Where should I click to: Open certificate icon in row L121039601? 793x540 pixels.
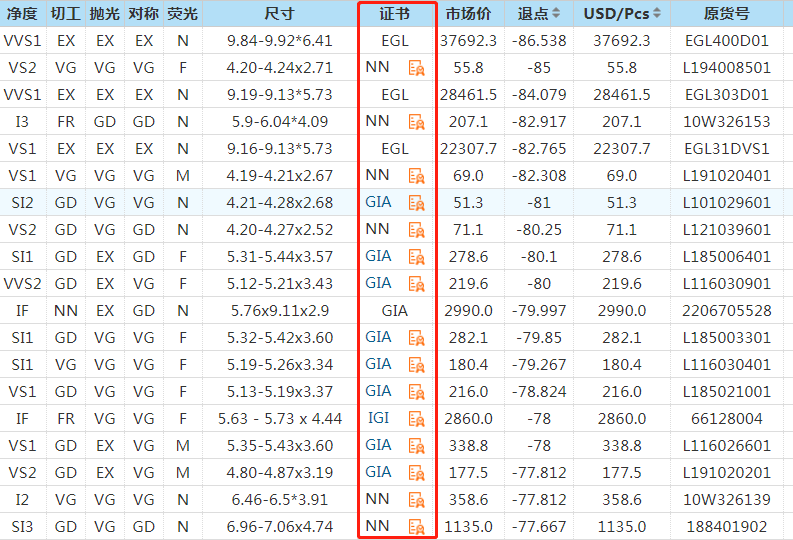click(416, 230)
